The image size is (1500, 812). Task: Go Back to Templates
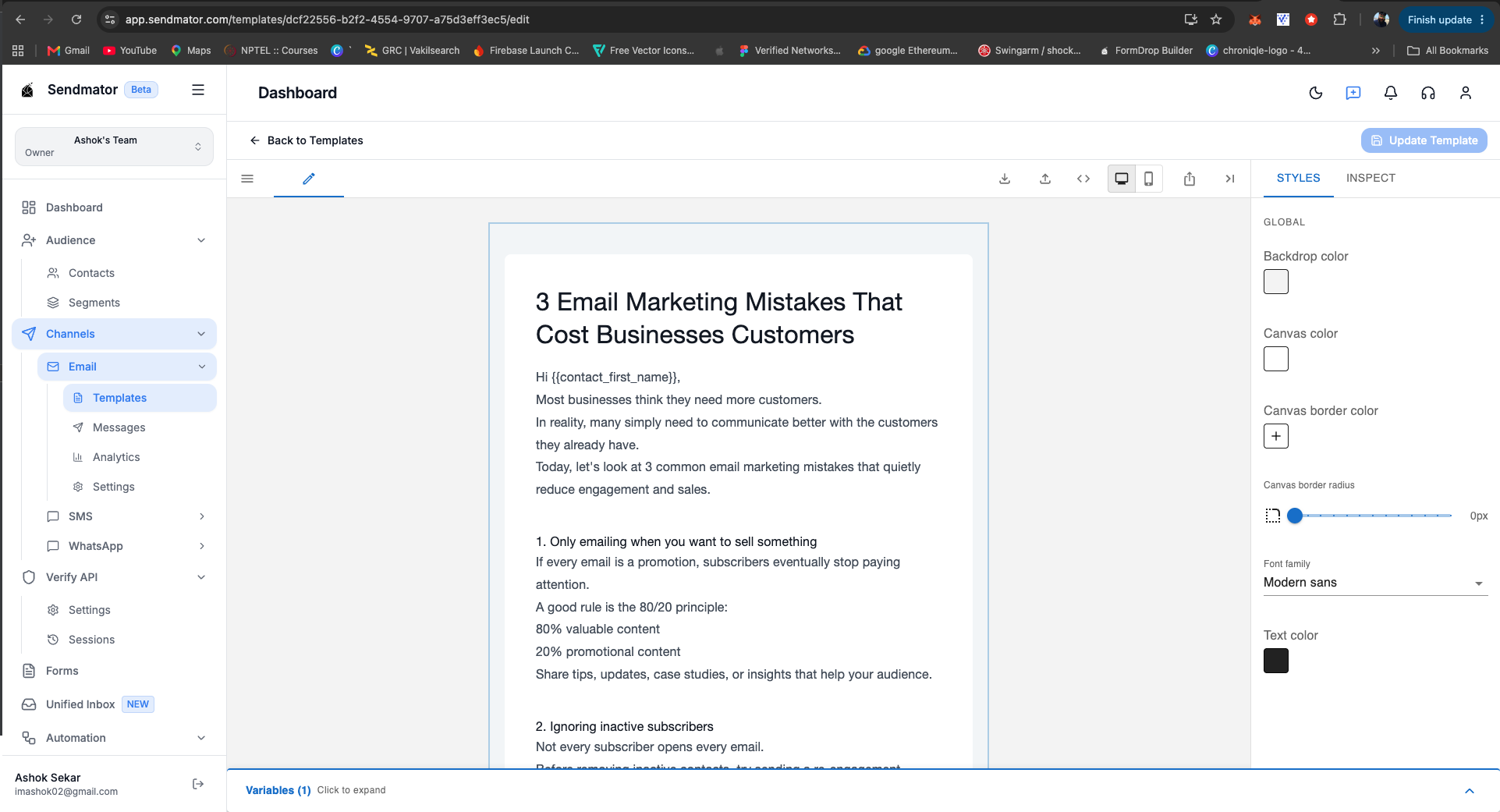(x=307, y=140)
